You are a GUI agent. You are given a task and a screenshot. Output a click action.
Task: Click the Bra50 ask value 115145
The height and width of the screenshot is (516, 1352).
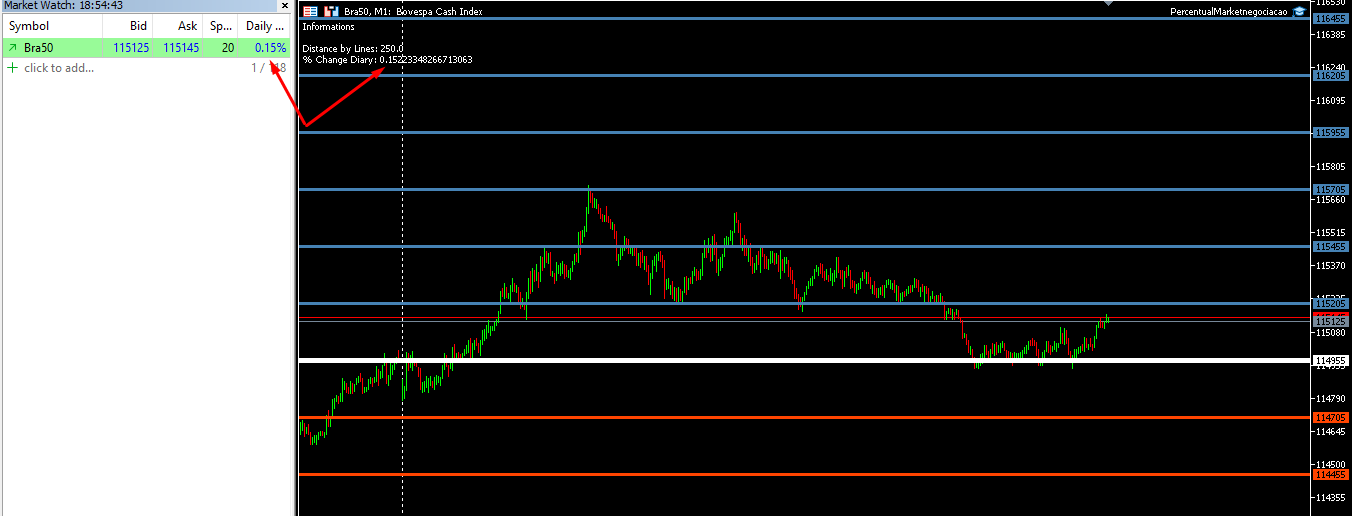[180, 47]
